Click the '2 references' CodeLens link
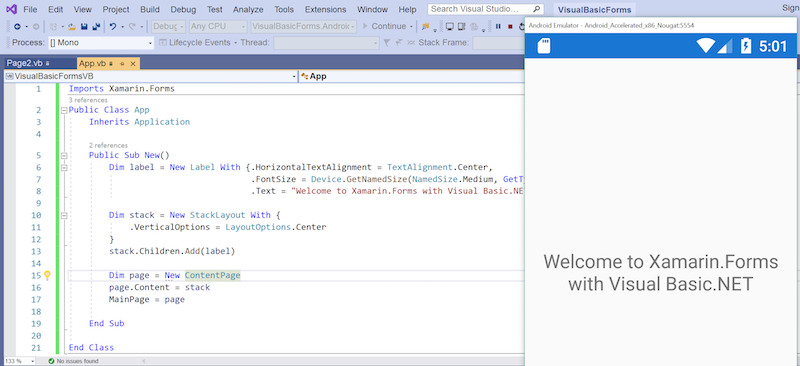This screenshot has width=800, height=366. (108, 145)
